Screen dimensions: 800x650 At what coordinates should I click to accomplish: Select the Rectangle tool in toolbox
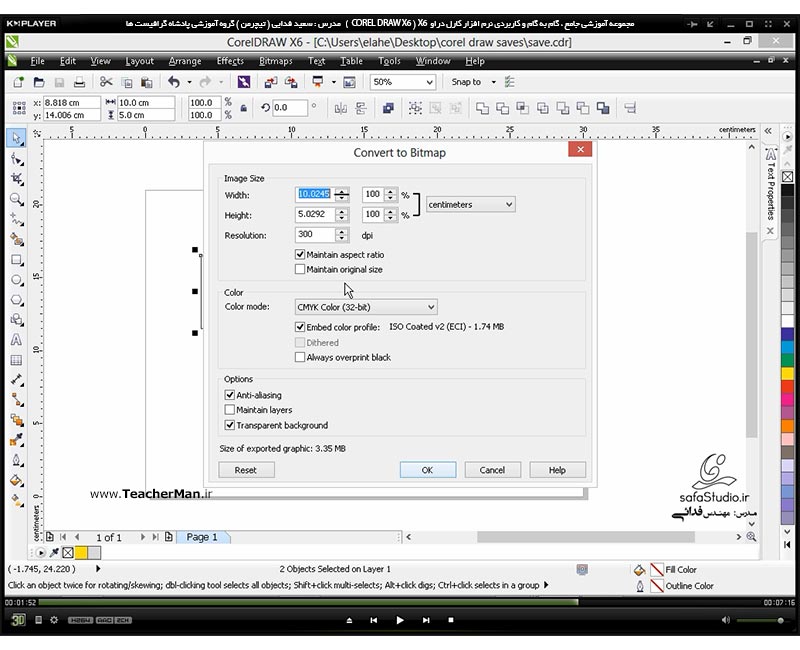tap(17, 260)
